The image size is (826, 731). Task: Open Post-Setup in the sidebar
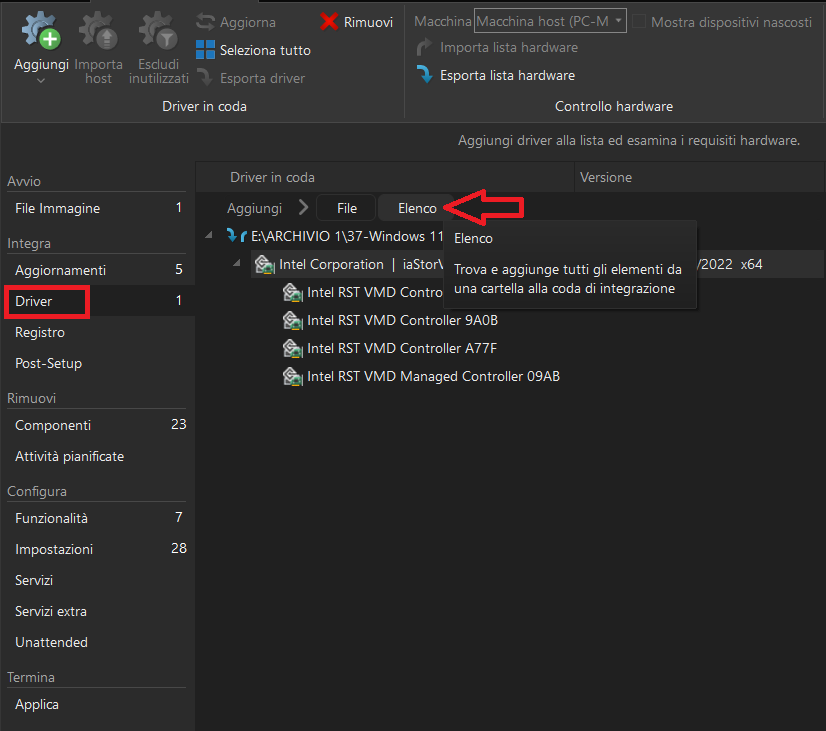pyautogui.click(x=97, y=363)
